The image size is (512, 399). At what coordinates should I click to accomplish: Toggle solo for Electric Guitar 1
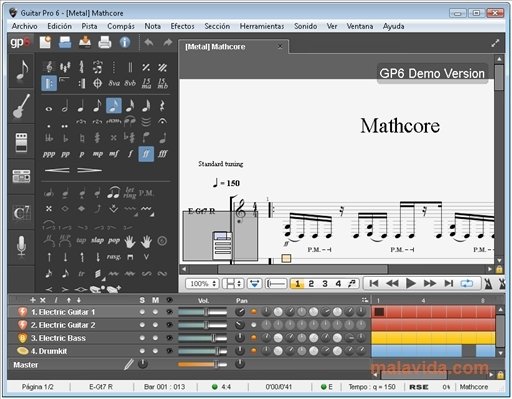[x=142, y=312]
